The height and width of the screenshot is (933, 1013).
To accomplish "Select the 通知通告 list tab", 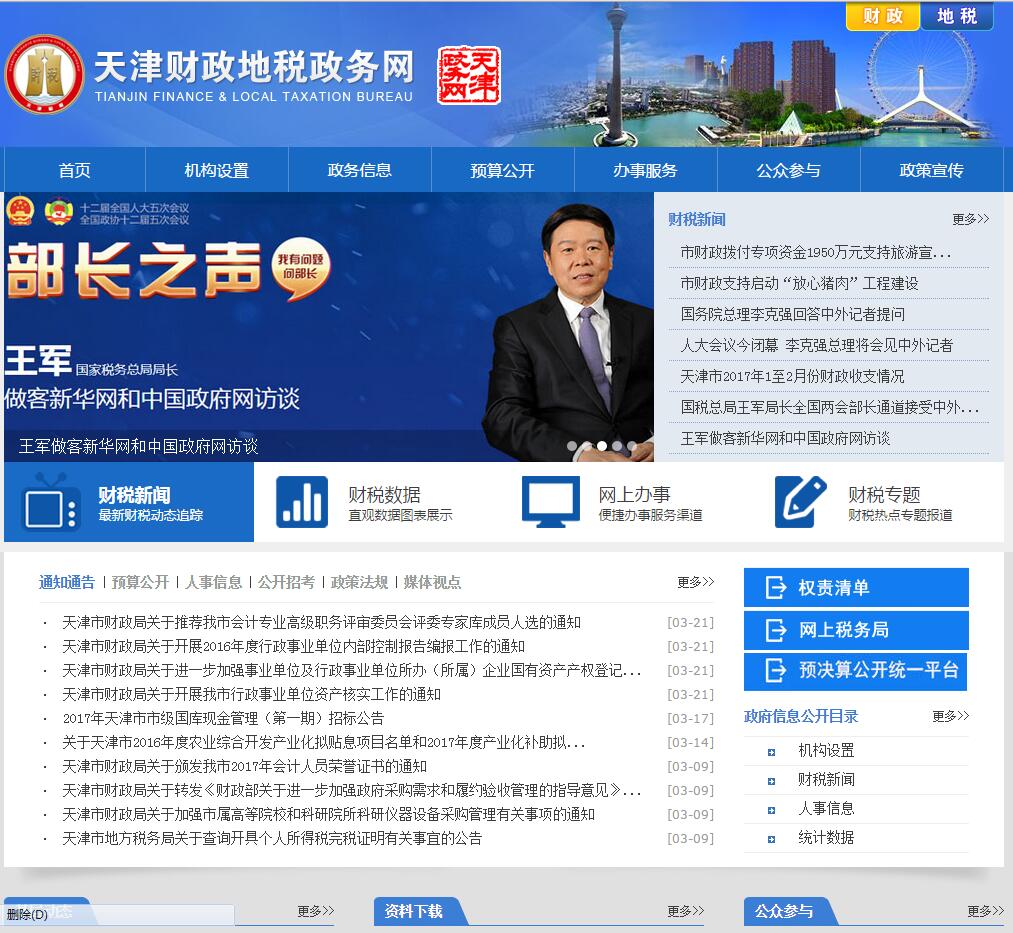I will (67, 582).
